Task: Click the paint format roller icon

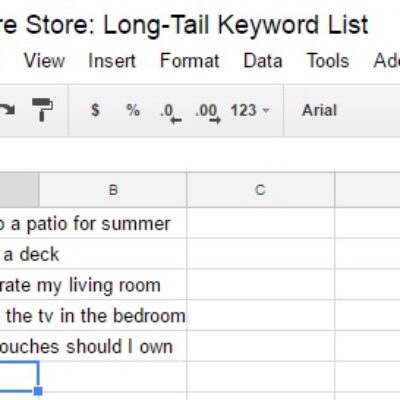Action: (x=42, y=110)
